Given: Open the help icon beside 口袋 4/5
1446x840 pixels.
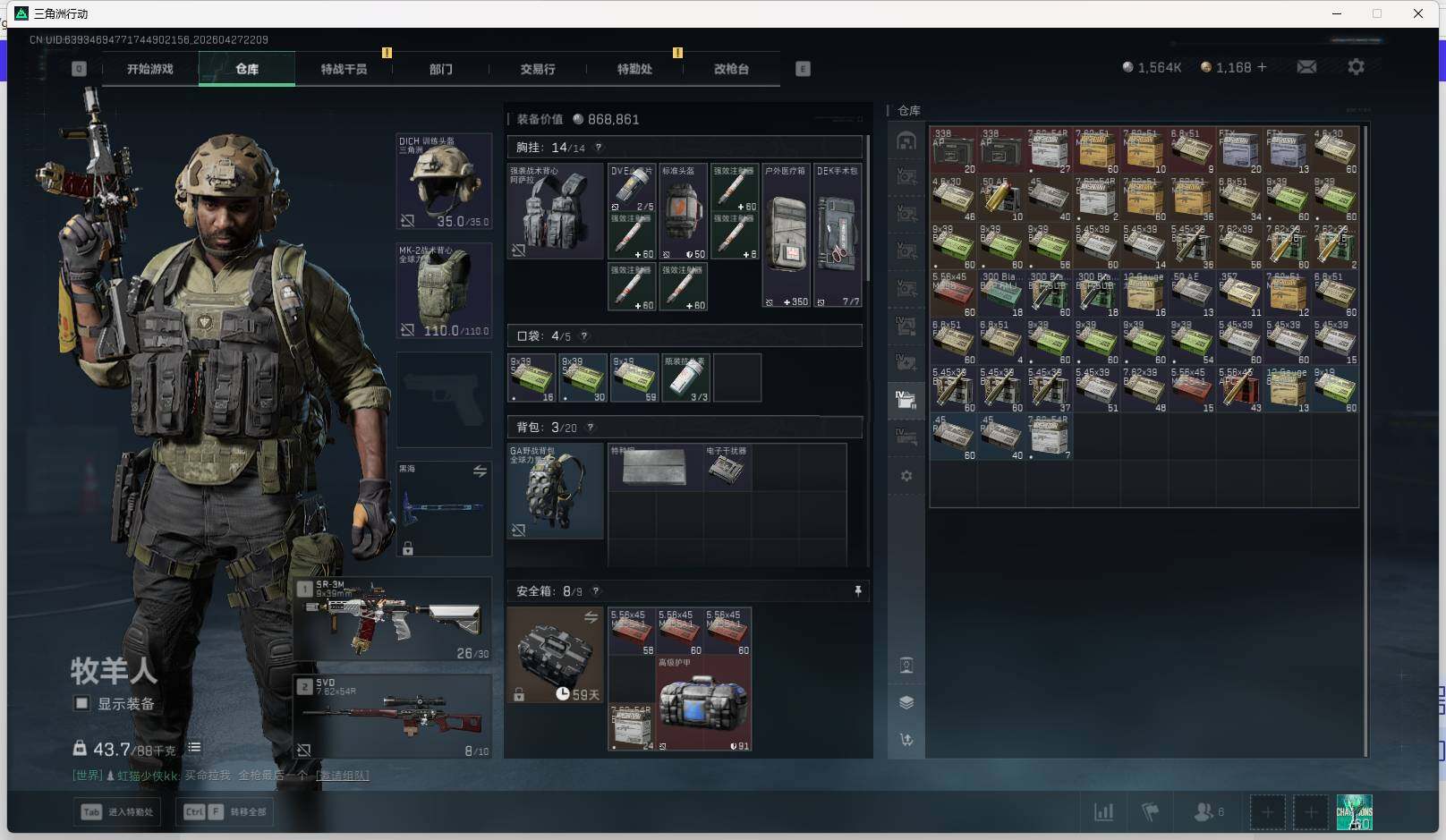Looking at the screenshot, I should [x=584, y=336].
